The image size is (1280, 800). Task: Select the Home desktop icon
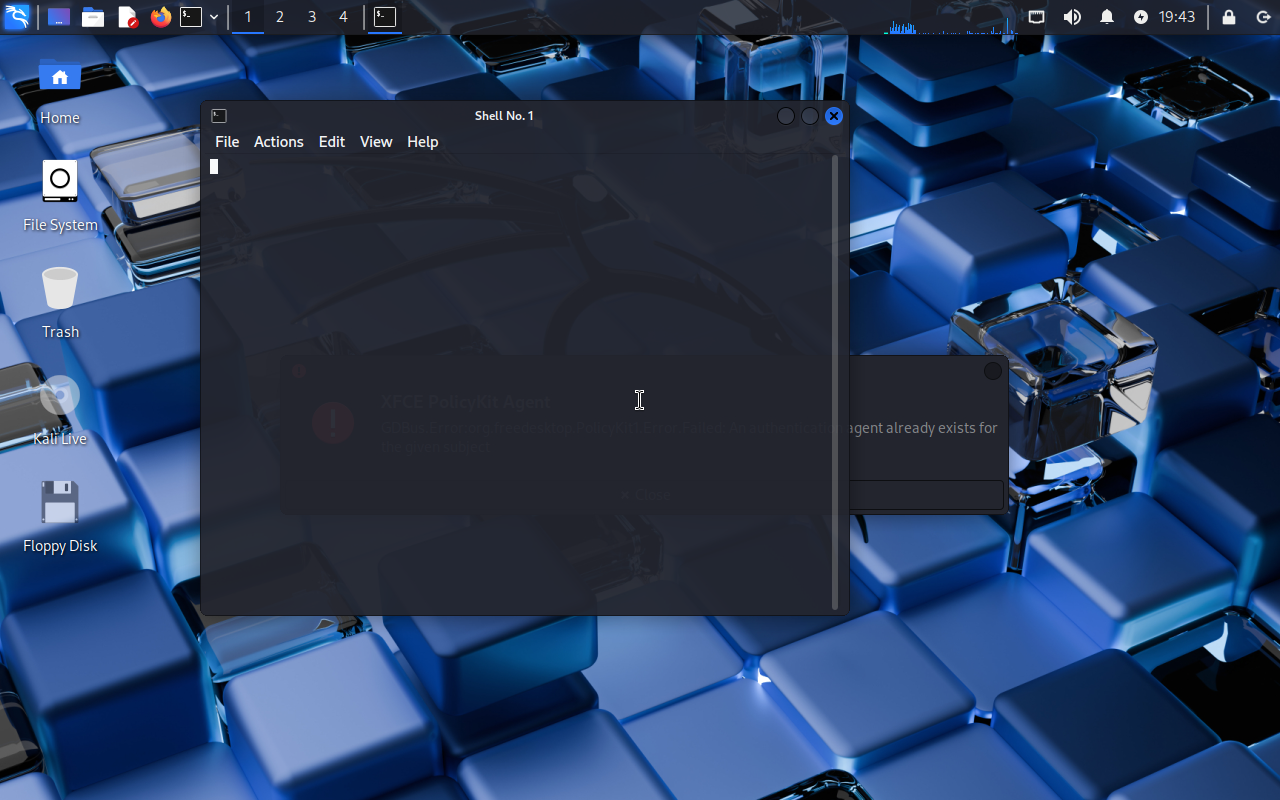point(60,90)
